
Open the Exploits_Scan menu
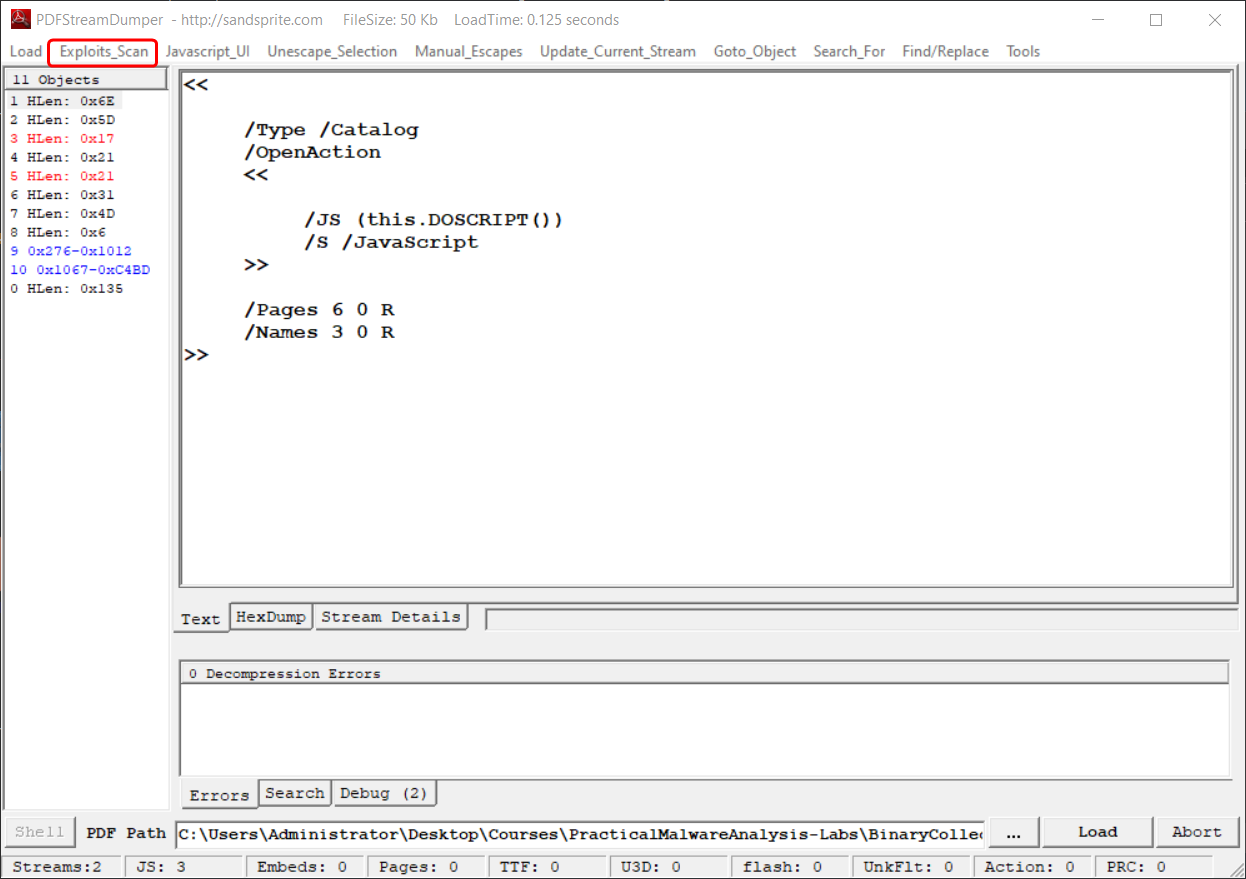[103, 51]
